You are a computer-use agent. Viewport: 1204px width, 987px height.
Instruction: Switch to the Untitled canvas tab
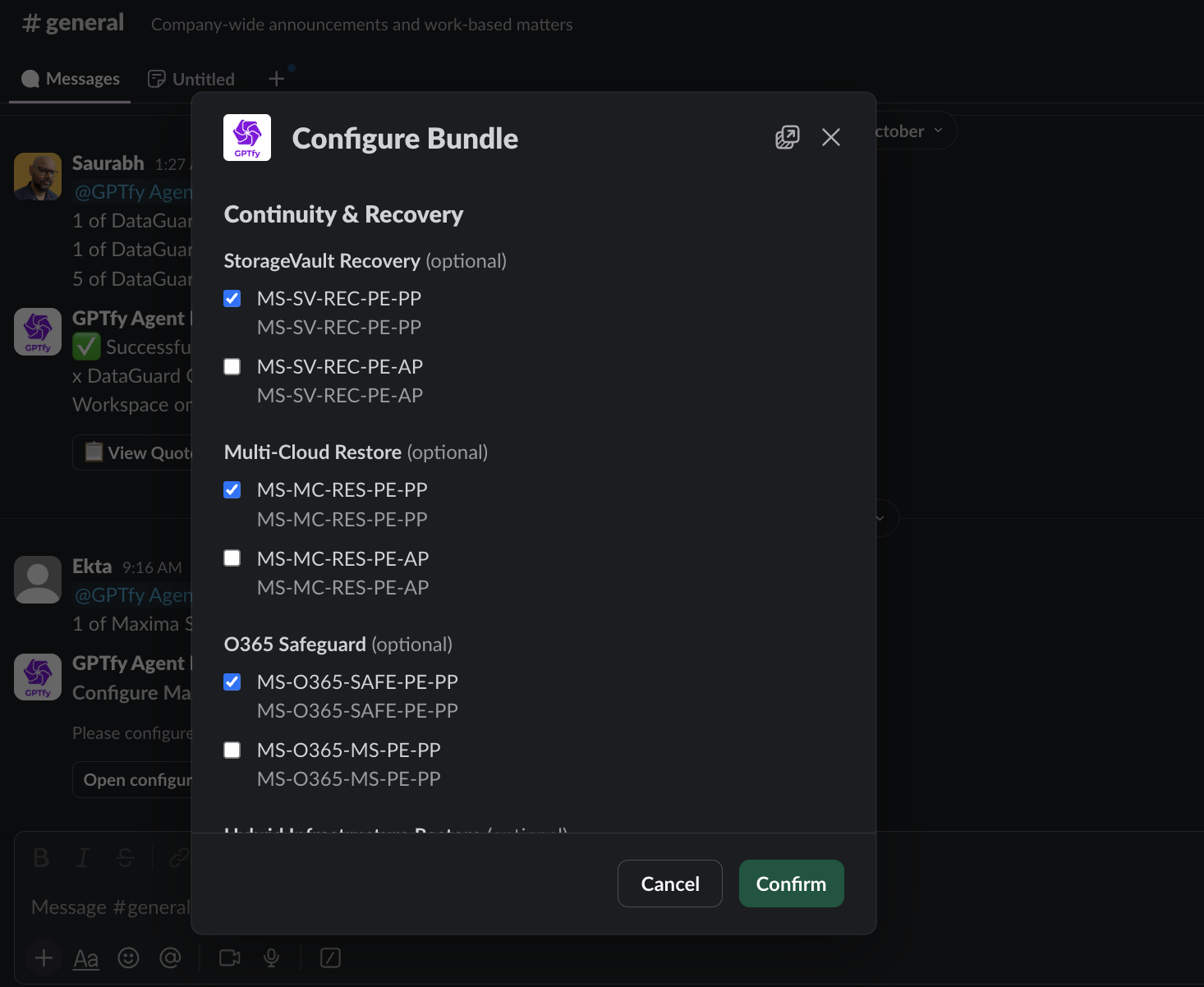(191, 78)
